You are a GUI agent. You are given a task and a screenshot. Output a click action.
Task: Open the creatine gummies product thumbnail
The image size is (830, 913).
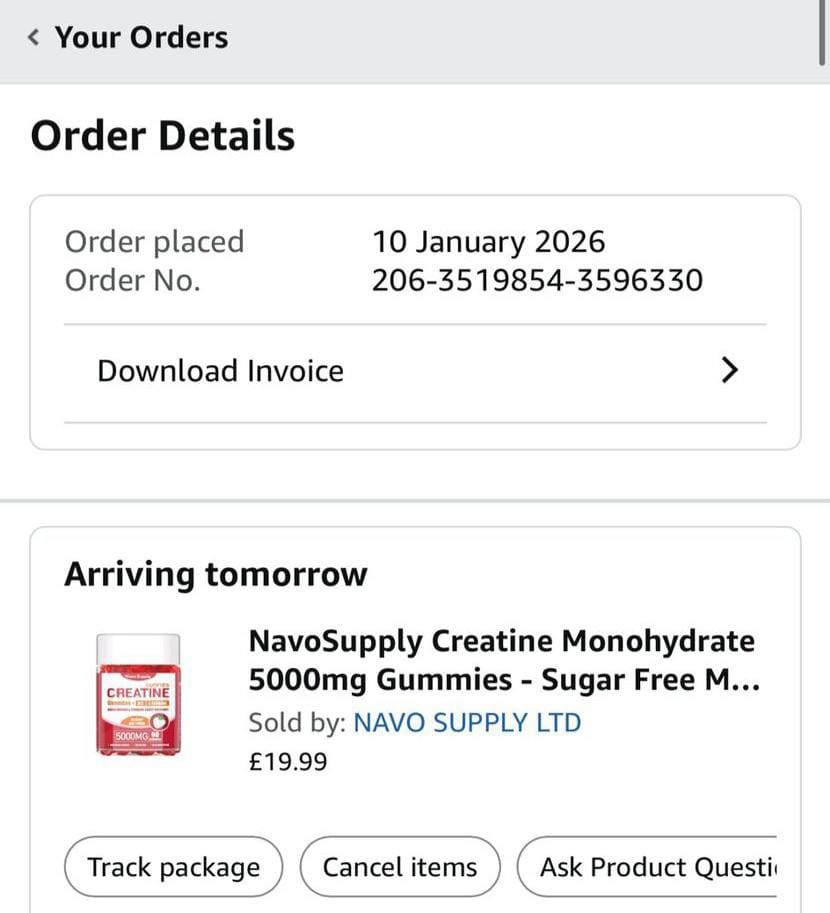point(139,695)
